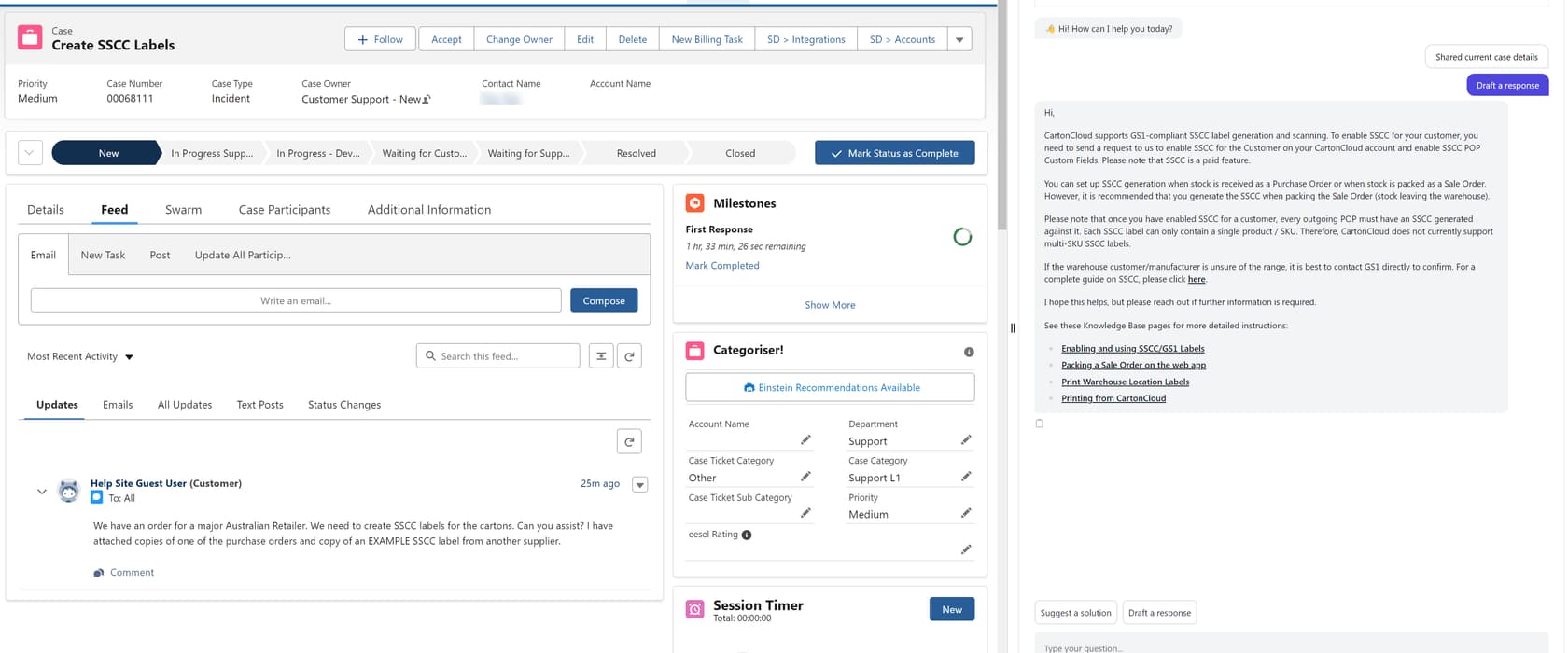Click the Search this feed field

(504, 356)
